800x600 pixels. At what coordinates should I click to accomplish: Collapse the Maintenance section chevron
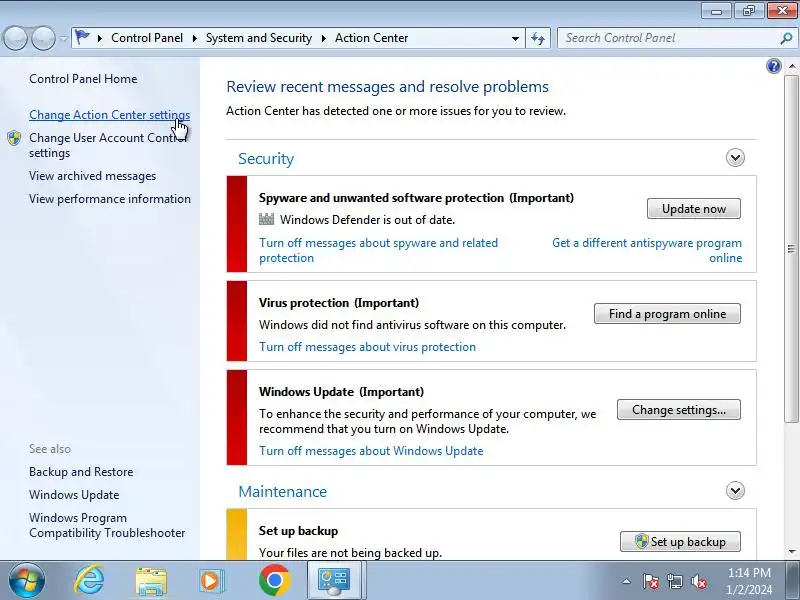735,491
